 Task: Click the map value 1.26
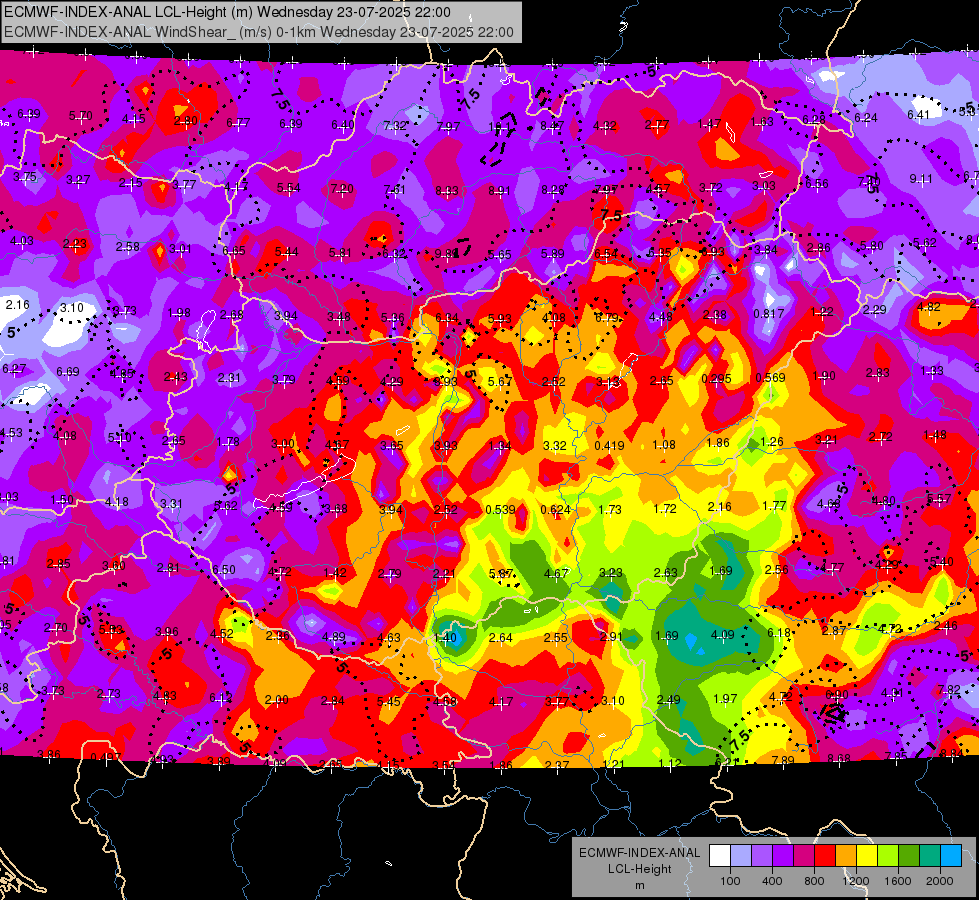(x=772, y=442)
